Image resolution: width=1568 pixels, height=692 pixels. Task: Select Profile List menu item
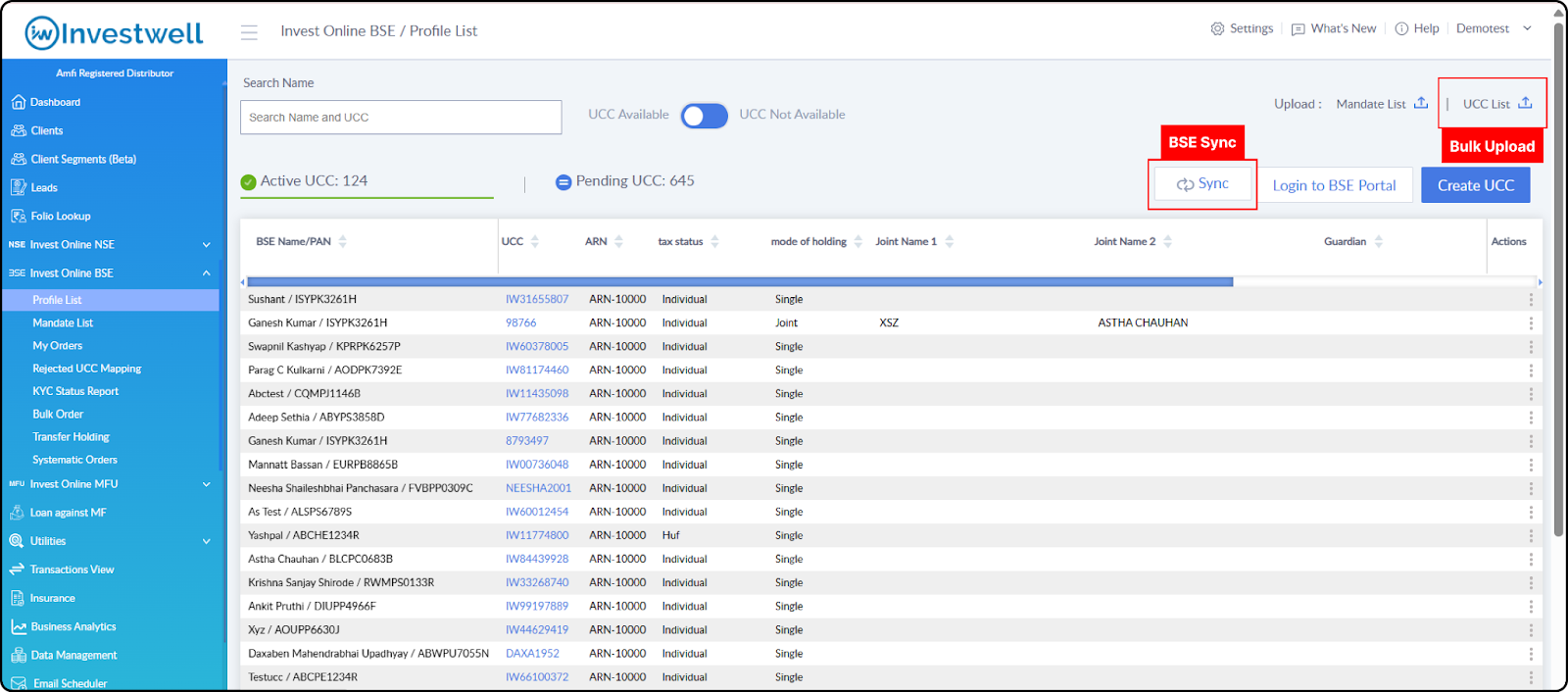click(111, 300)
